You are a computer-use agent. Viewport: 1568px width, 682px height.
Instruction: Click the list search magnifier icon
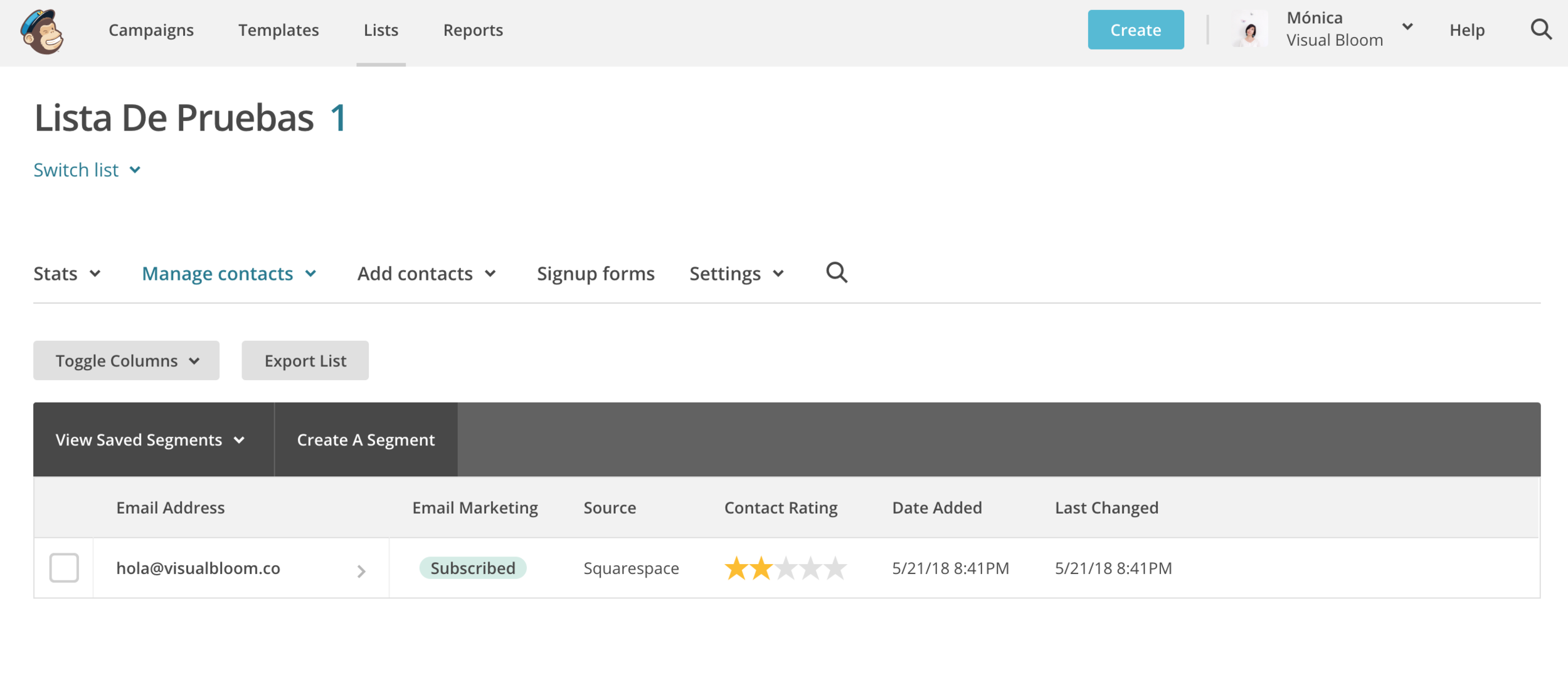pyautogui.click(x=836, y=273)
